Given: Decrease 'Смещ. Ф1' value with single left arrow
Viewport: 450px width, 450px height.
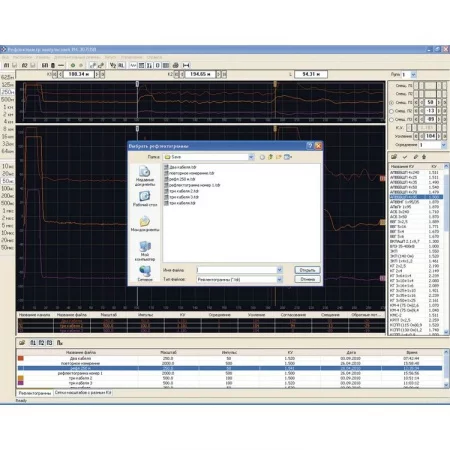Looking at the screenshot, I should point(421,103).
